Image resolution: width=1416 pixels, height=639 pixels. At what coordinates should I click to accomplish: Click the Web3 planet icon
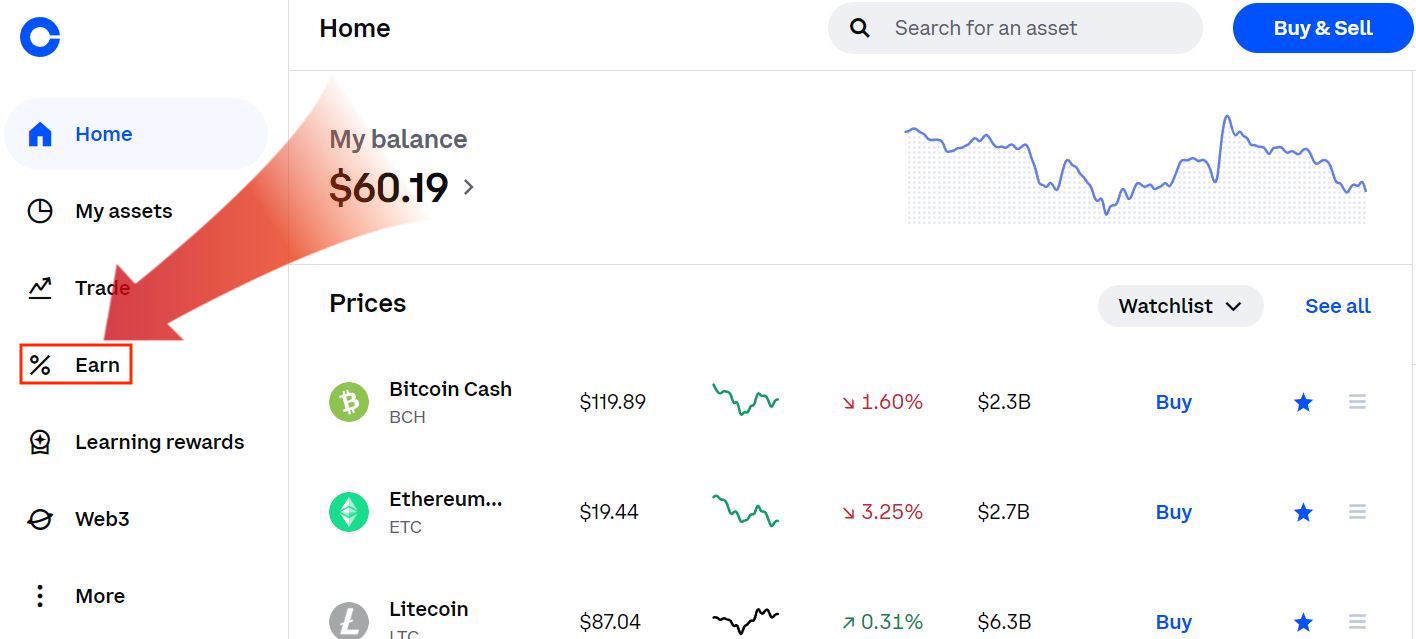click(40, 519)
